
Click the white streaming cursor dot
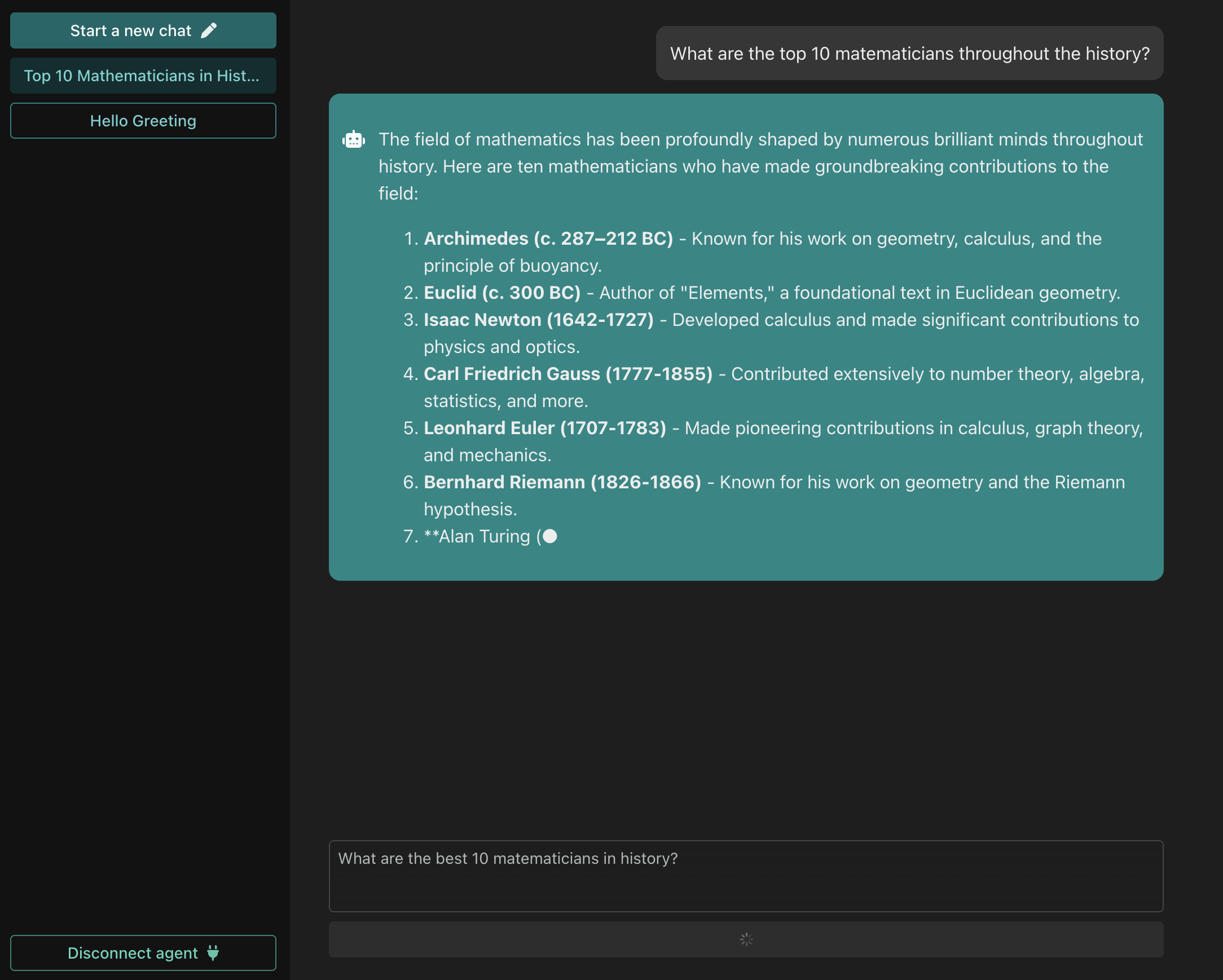(x=549, y=536)
